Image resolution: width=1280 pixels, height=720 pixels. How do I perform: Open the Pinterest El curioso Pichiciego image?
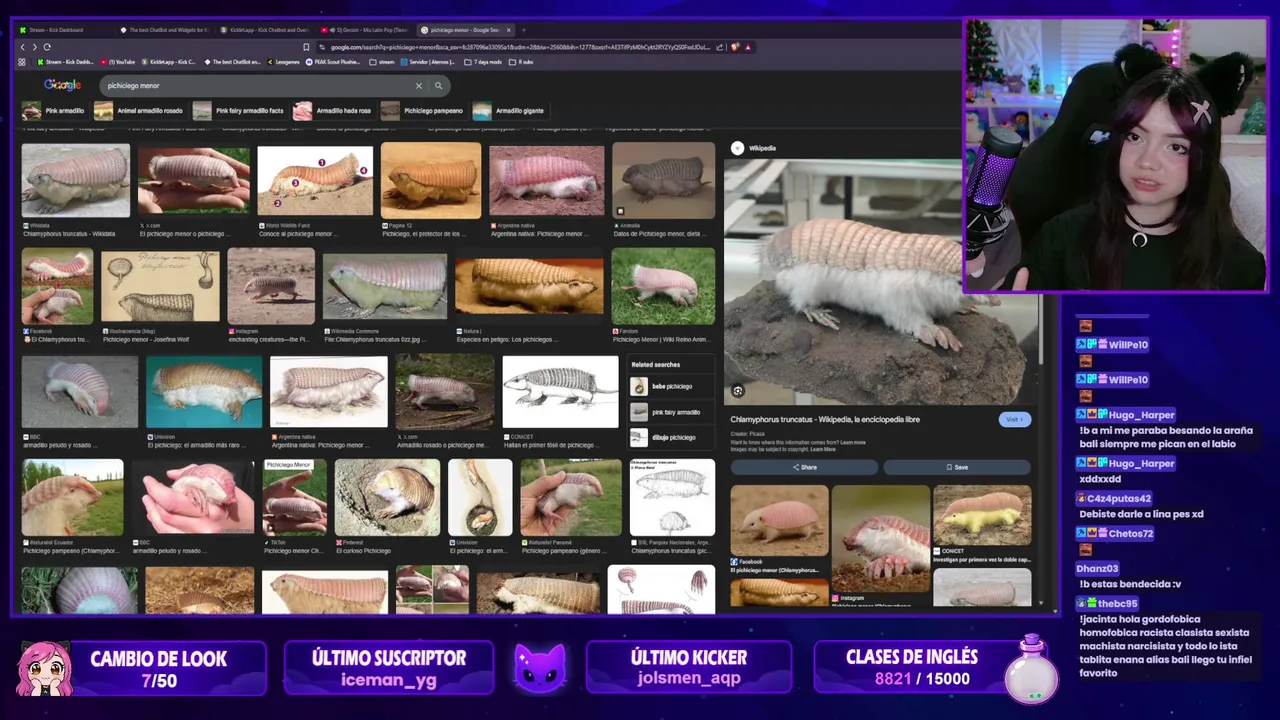click(x=387, y=498)
